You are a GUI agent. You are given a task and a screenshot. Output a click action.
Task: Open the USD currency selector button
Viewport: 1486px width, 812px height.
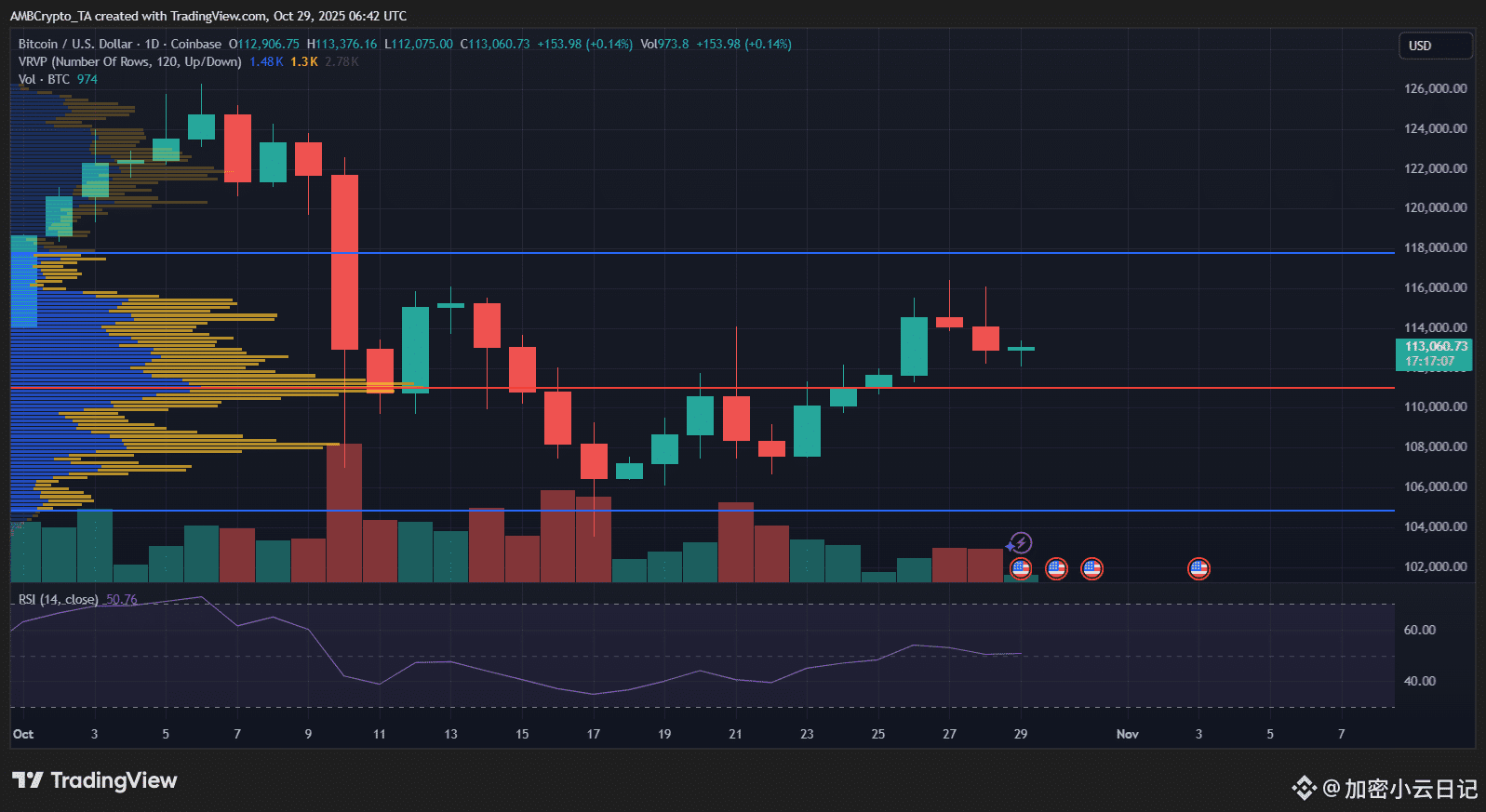coord(1435,46)
